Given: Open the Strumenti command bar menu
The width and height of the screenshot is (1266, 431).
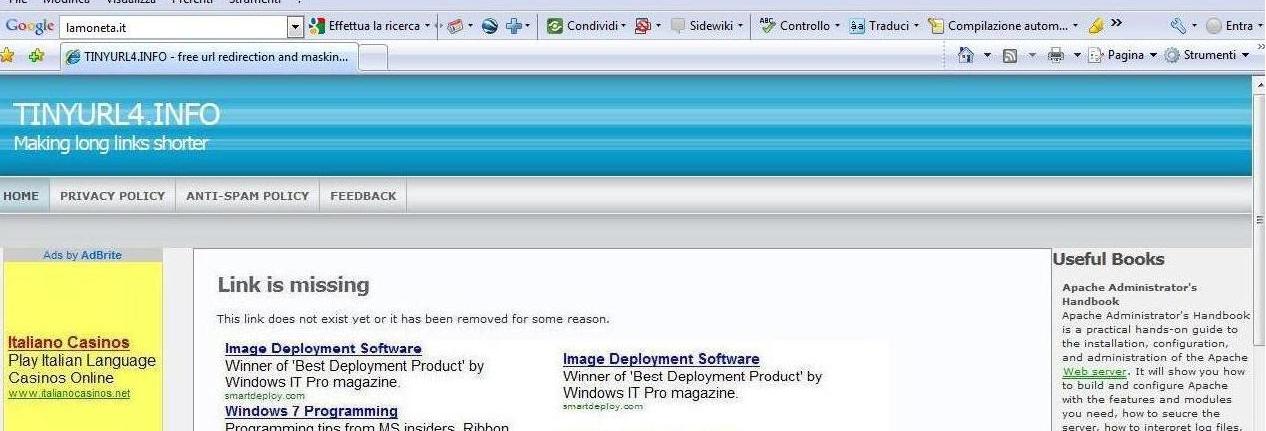Looking at the screenshot, I should click(1207, 55).
